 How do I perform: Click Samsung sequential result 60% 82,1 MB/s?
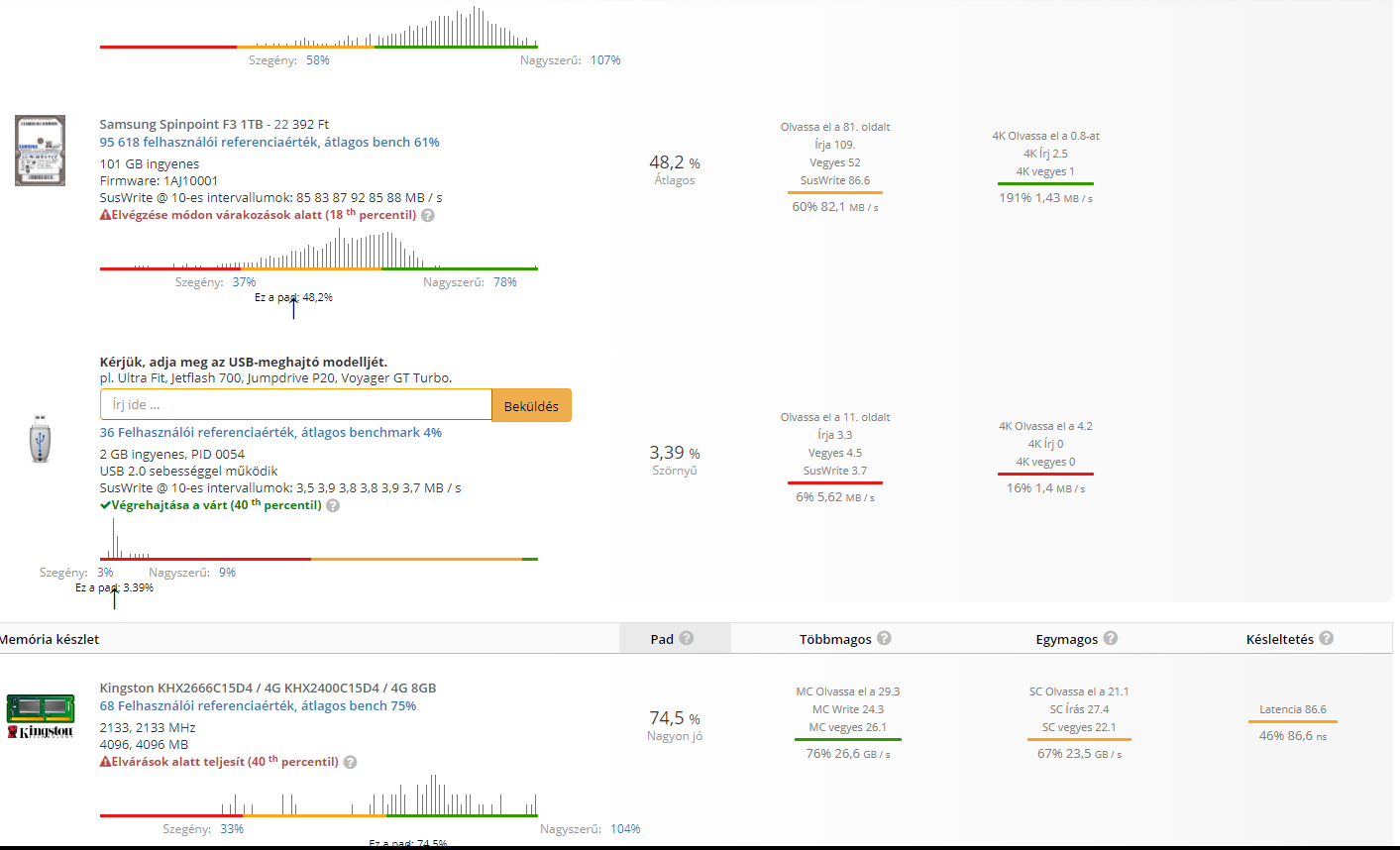click(x=835, y=207)
